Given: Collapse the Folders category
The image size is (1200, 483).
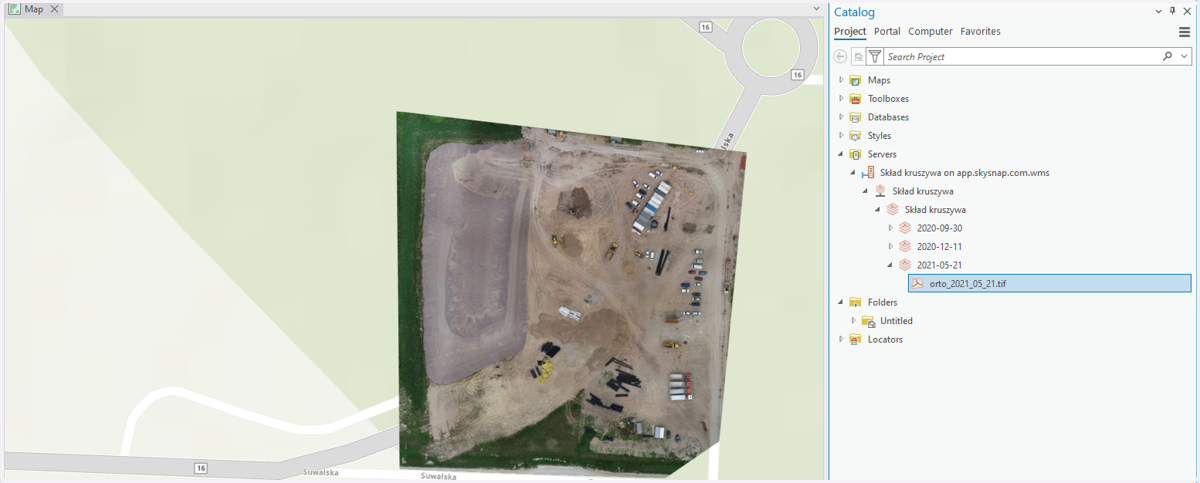Looking at the screenshot, I should [841, 302].
